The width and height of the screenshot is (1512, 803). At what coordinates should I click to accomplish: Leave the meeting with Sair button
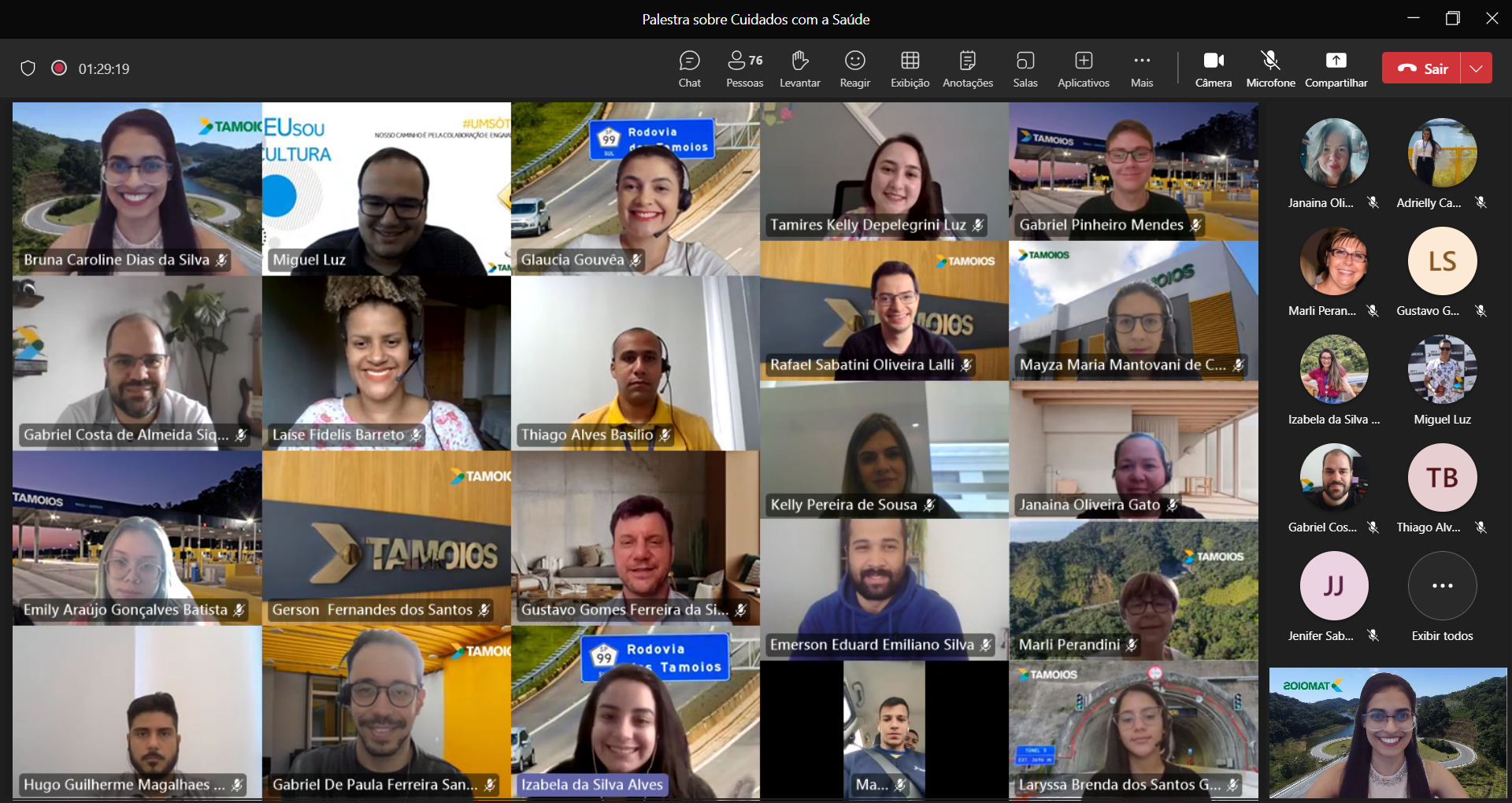tap(1422, 68)
